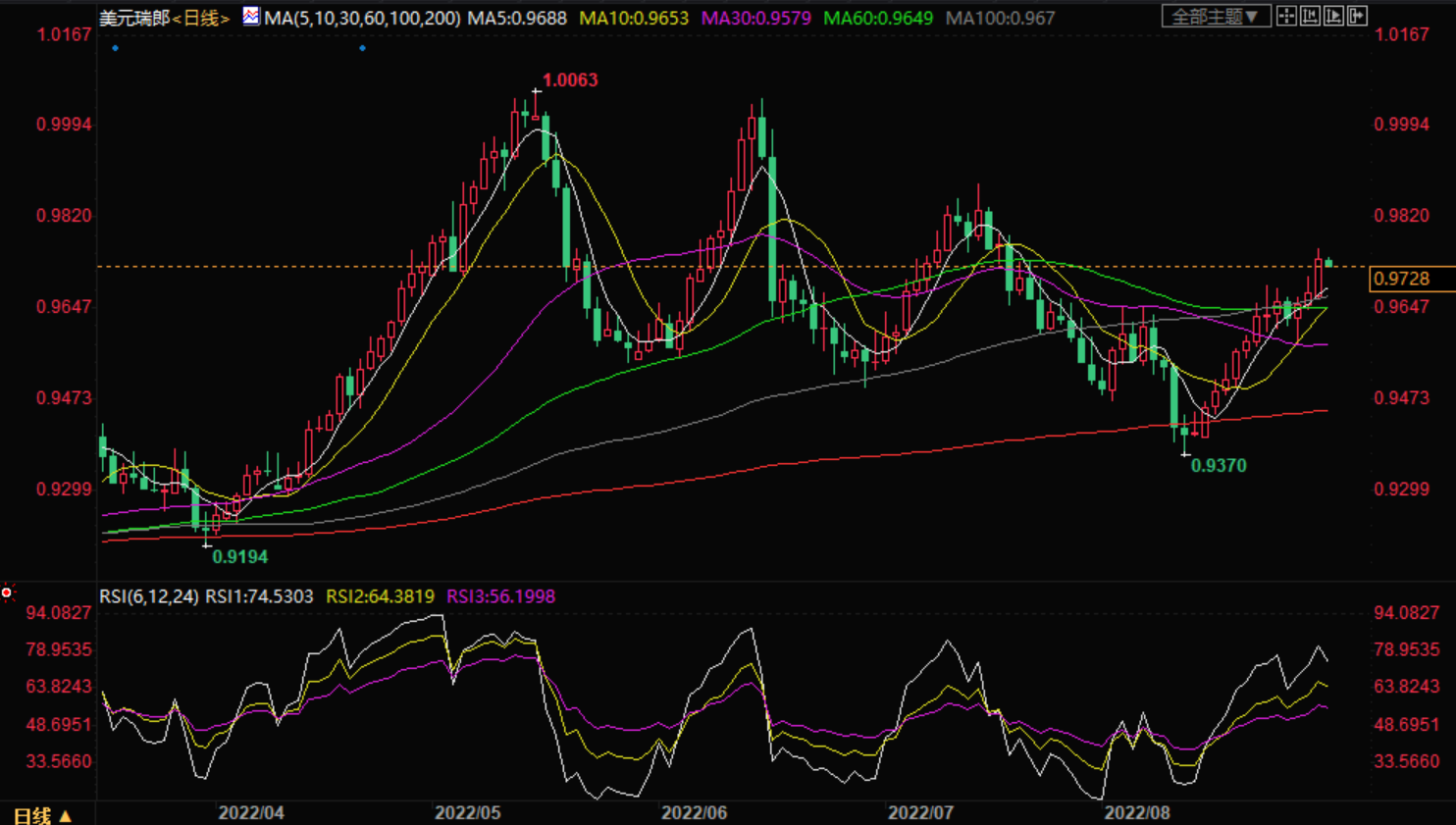1456x825 pixels.
Task: Expand the 日线 period selector at bottom left
Action: [x=42, y=815]
